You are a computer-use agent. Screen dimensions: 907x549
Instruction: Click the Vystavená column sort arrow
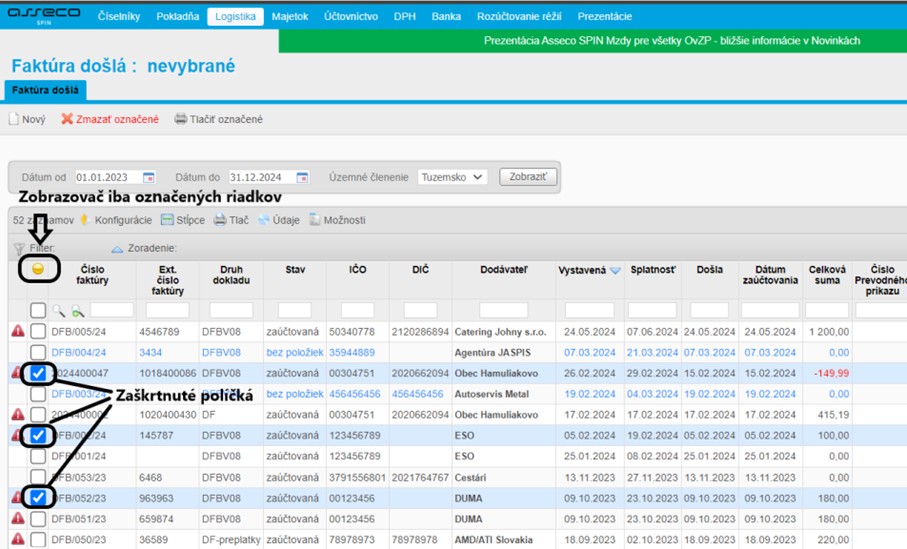615,271
